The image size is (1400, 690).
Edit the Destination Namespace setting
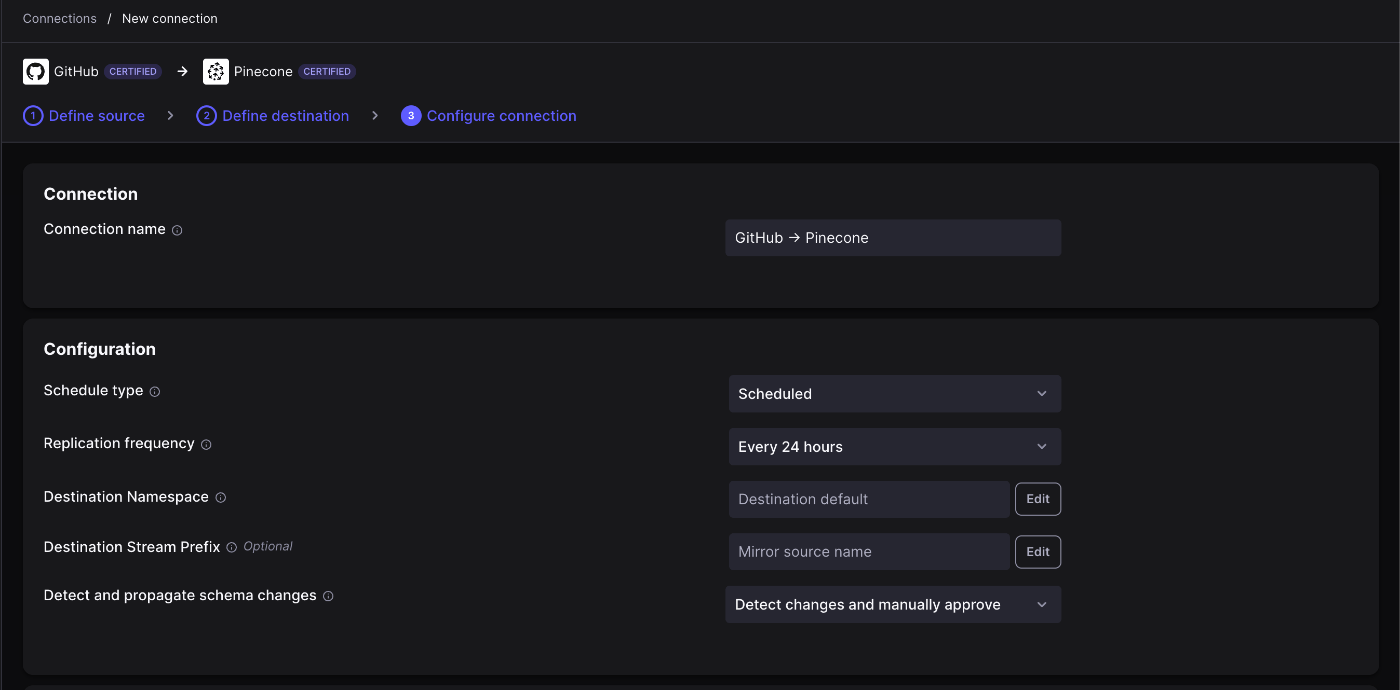click(1037, 499)
